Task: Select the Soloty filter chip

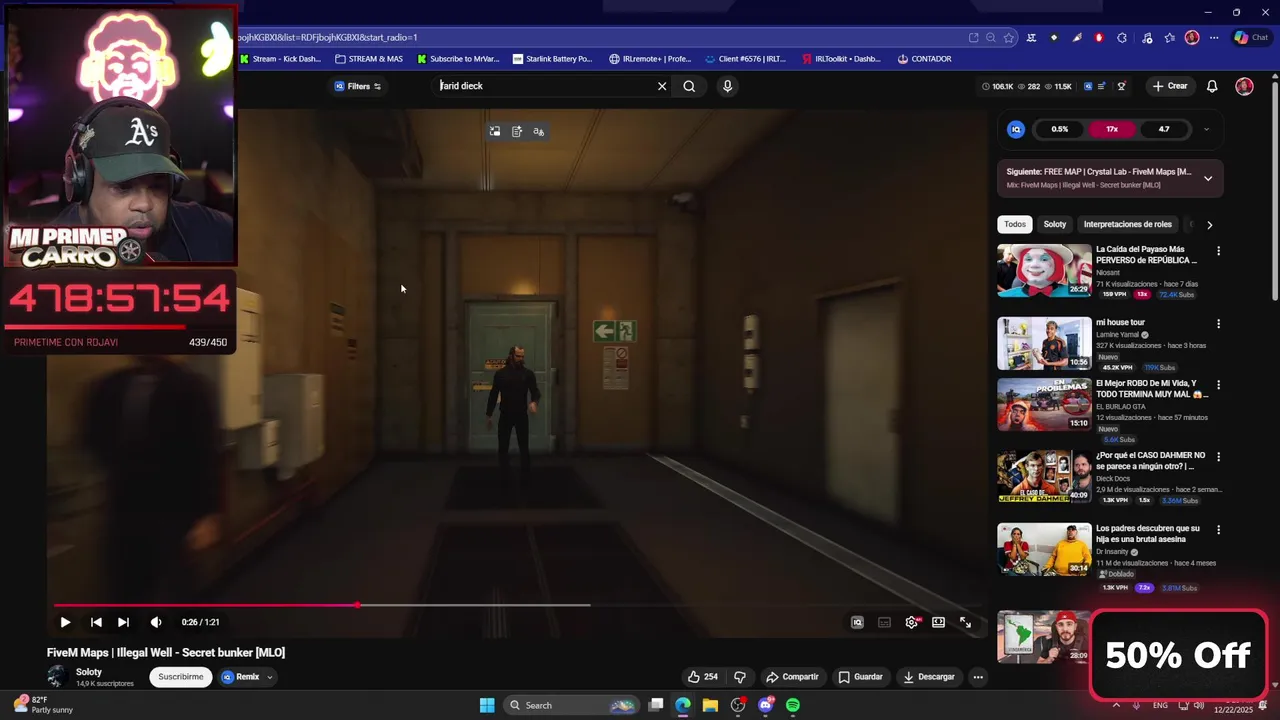Action: [x=1055, y=224]
